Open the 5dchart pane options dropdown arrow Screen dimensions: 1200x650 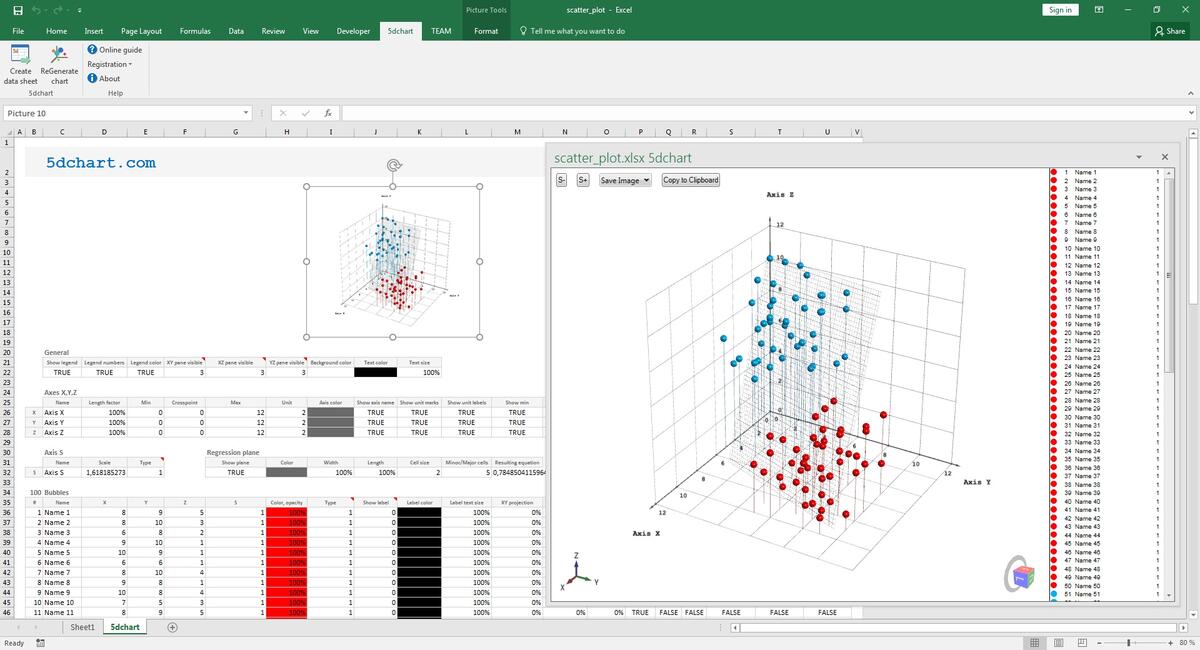point(1137,157)
